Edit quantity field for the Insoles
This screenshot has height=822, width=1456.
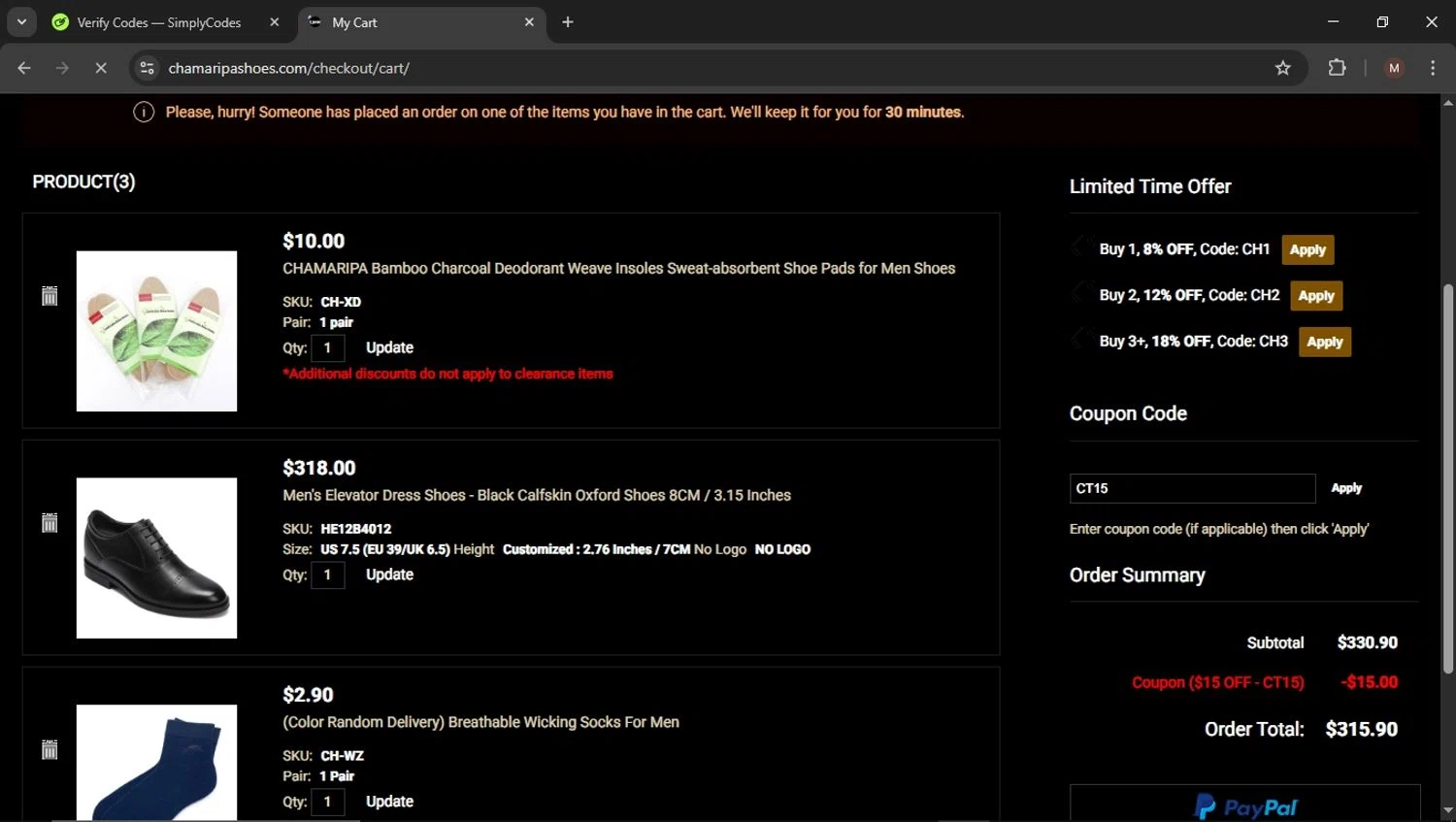coord(328,347)
